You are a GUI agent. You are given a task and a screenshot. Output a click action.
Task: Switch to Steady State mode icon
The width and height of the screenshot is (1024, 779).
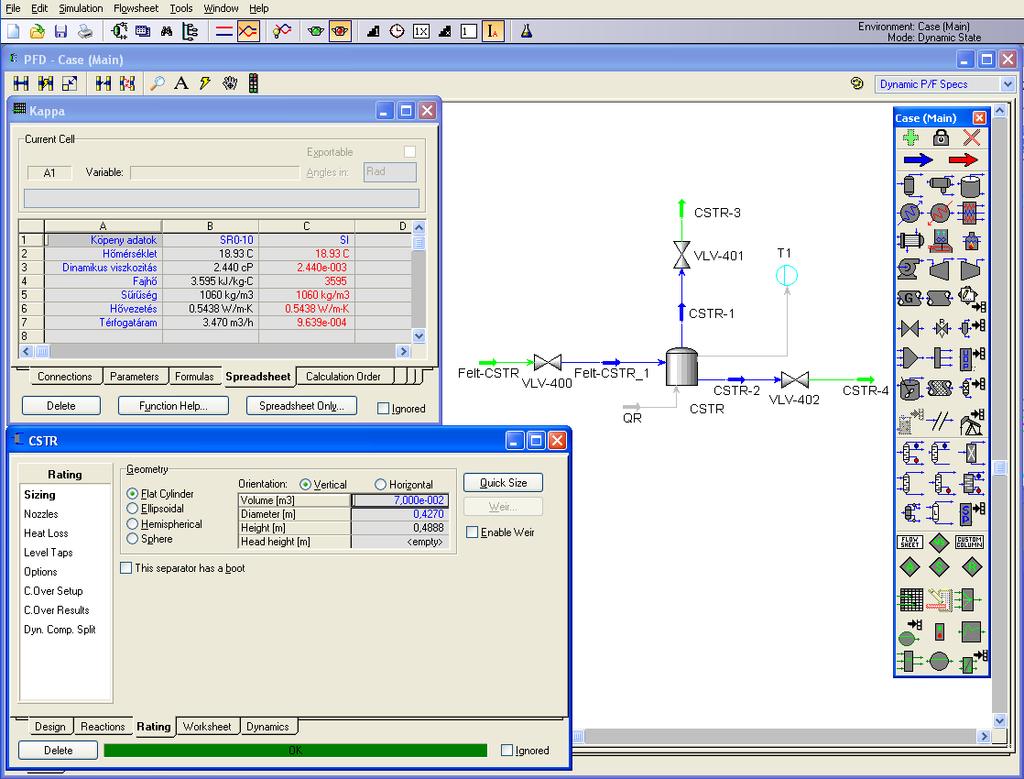click(224, 31)
